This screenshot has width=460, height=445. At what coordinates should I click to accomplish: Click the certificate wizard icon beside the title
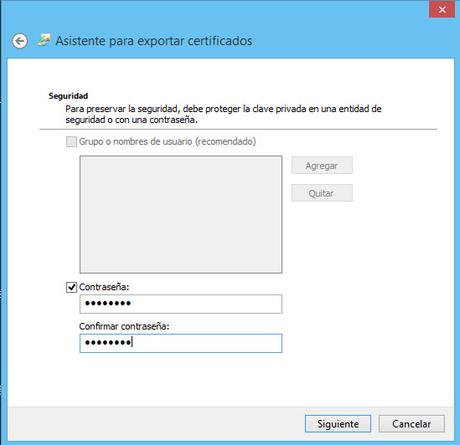click(44, 40)
